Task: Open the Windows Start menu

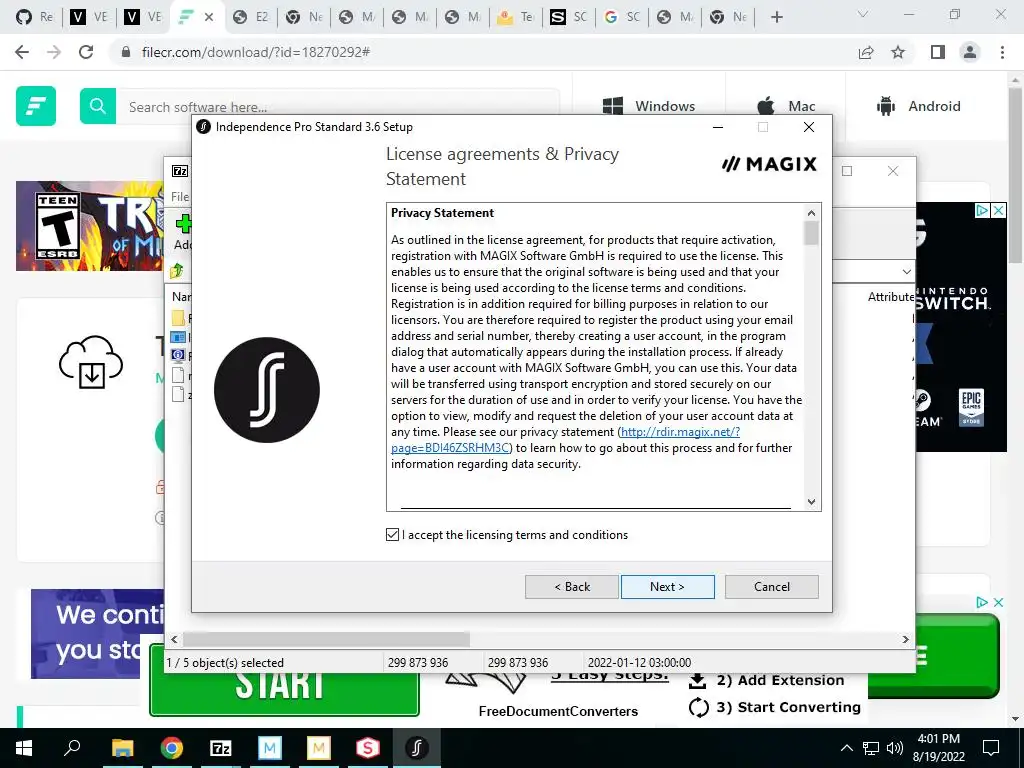Action: [x=24, y=748]
